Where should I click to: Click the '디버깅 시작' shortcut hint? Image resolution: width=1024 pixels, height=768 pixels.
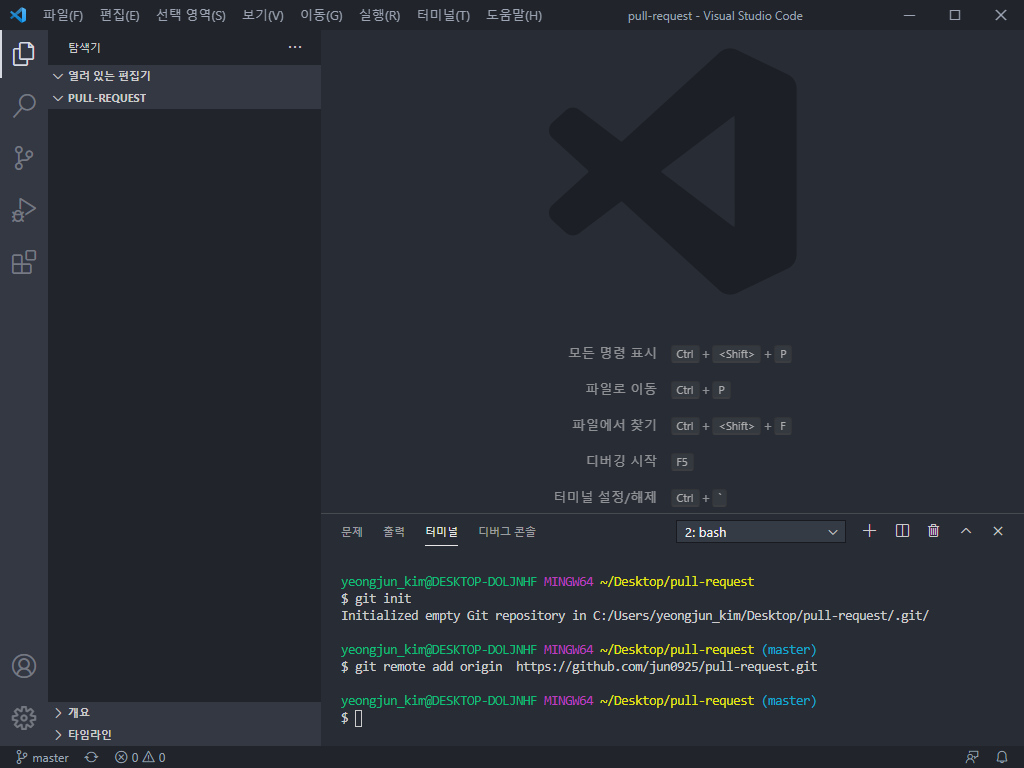click(x=621, y=461)
